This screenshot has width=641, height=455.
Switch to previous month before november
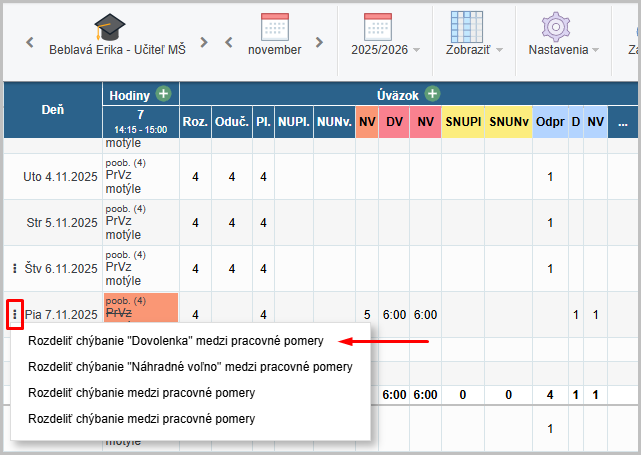(229, 43)
